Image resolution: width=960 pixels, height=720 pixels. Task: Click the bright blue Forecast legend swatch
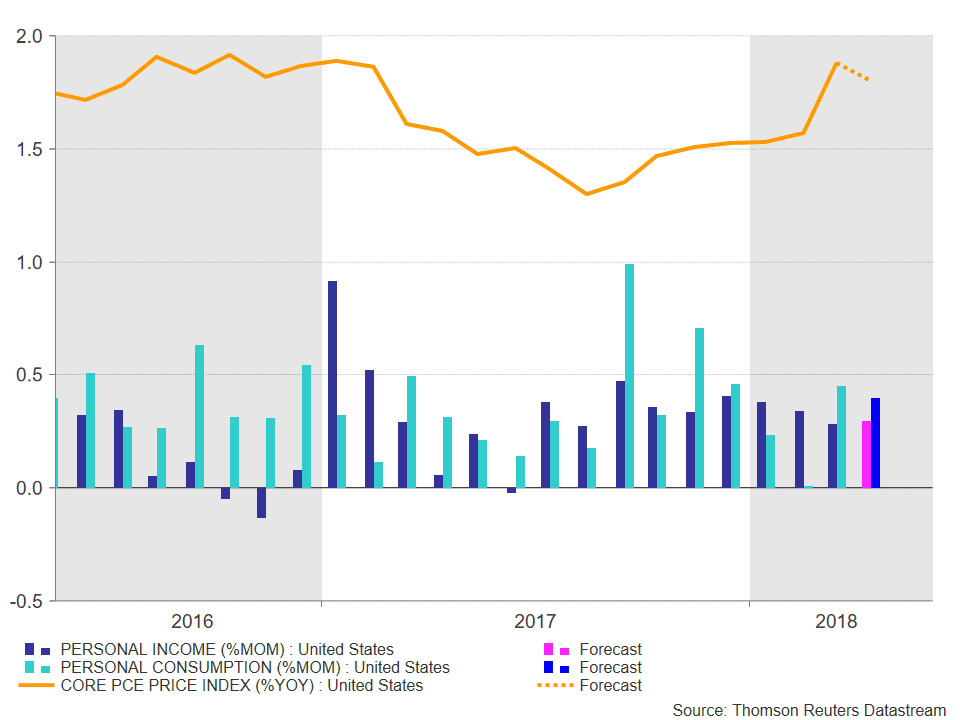coord(557,667)
